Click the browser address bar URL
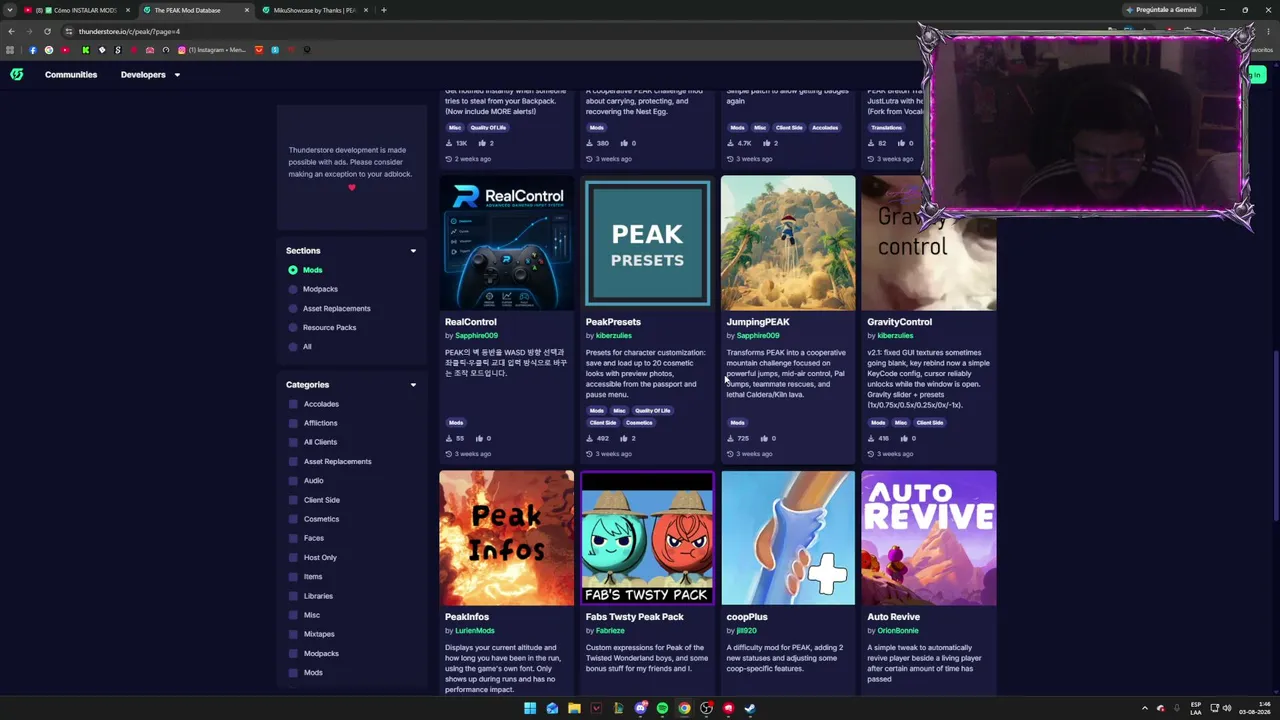 click(130, 31)
